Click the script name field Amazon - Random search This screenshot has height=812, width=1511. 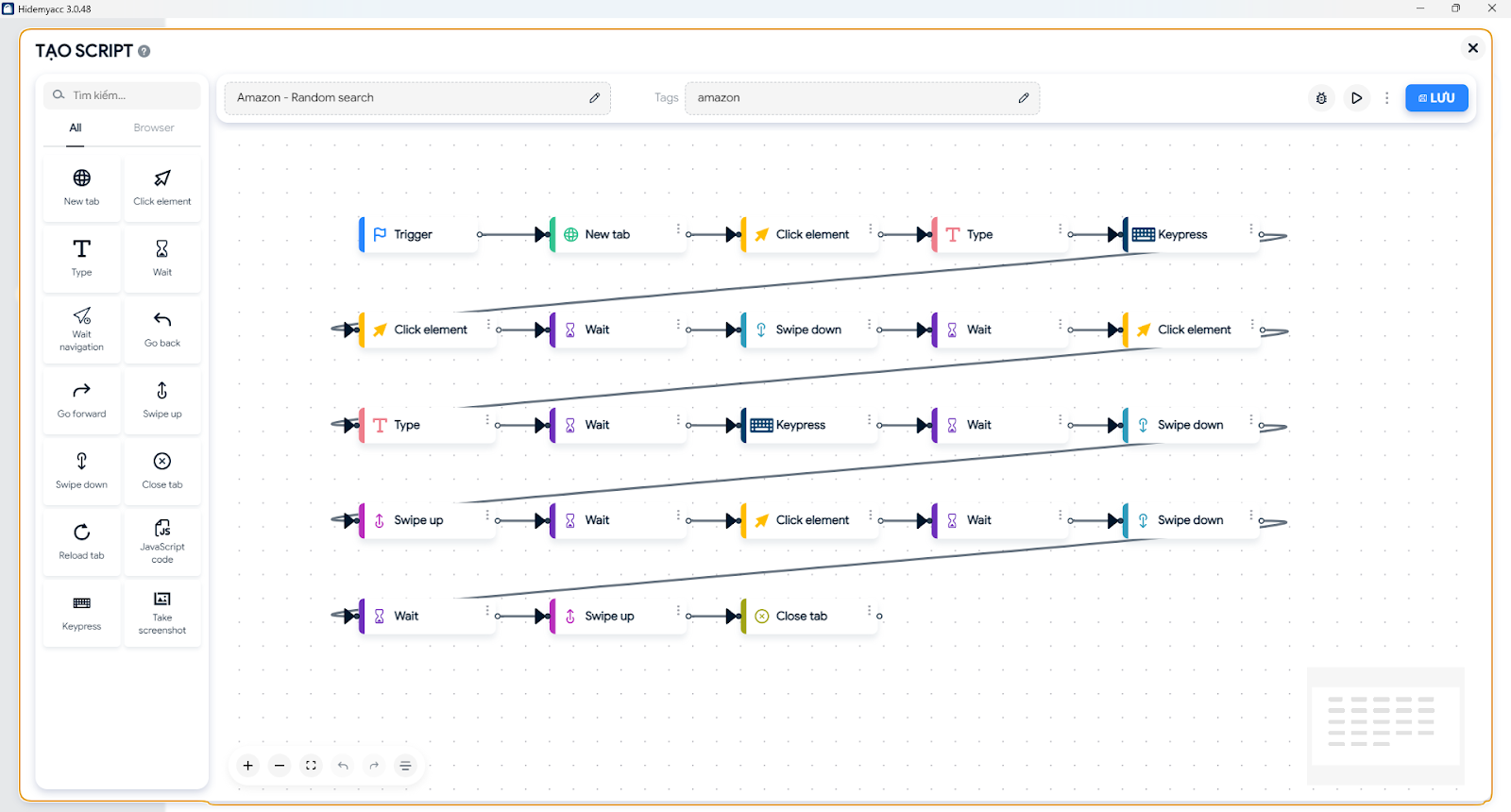(x=417, y=98)
